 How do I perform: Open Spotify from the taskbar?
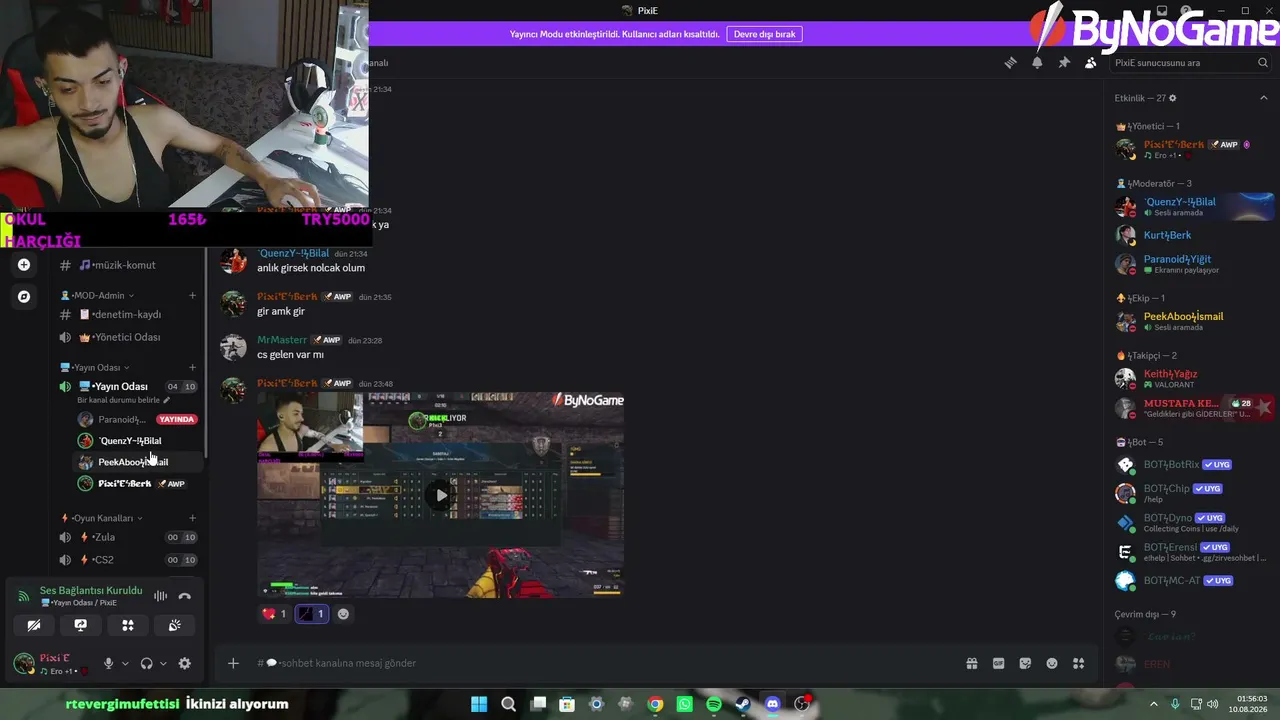(x=714, y=704)
